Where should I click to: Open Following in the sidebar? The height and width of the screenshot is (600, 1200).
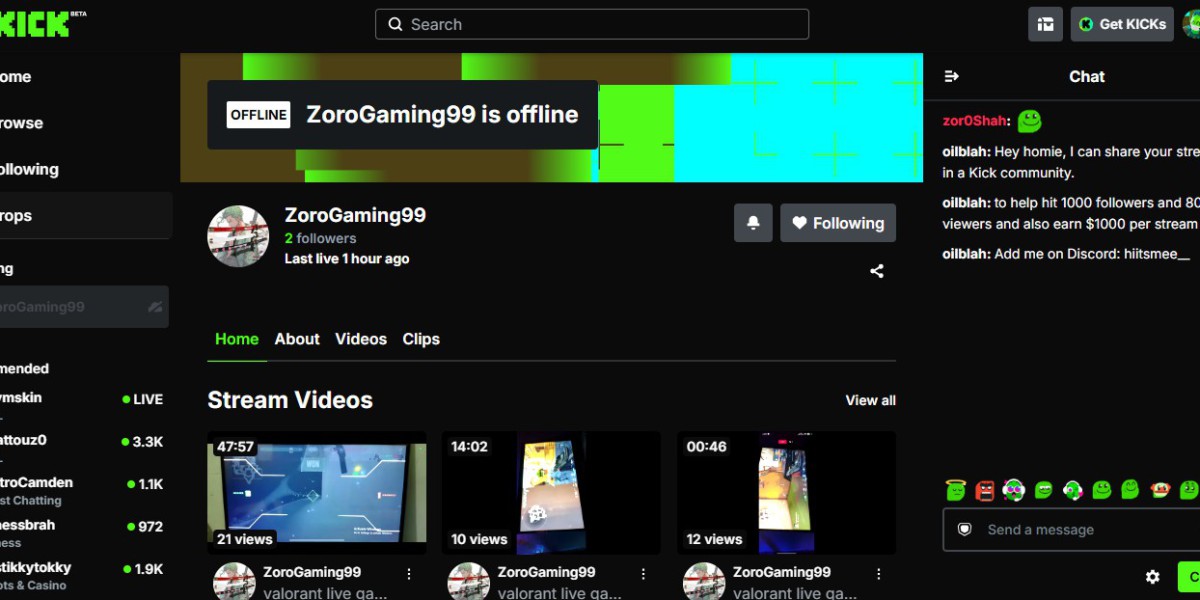coord(84,169)
